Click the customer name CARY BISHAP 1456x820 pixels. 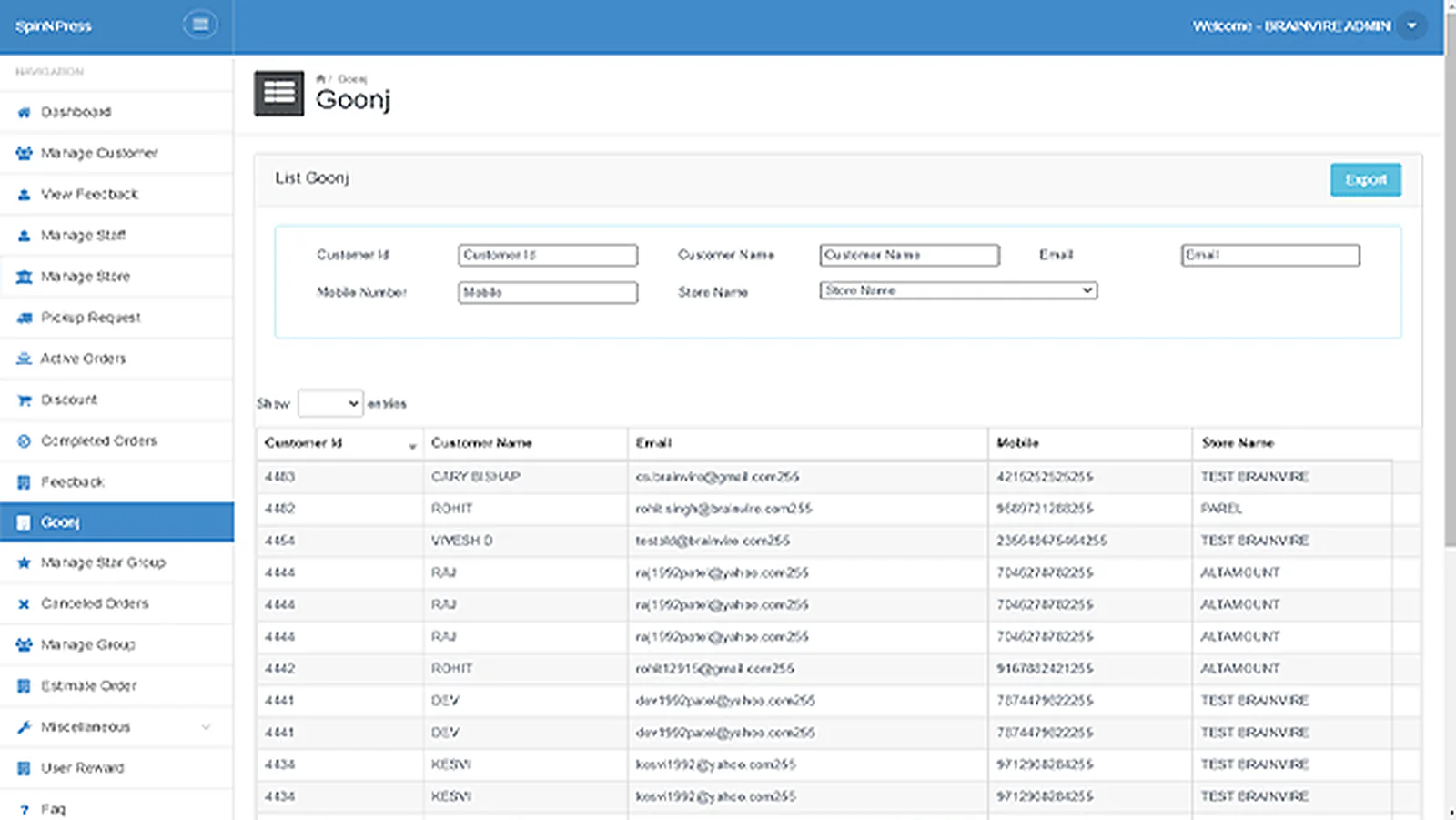475,477
